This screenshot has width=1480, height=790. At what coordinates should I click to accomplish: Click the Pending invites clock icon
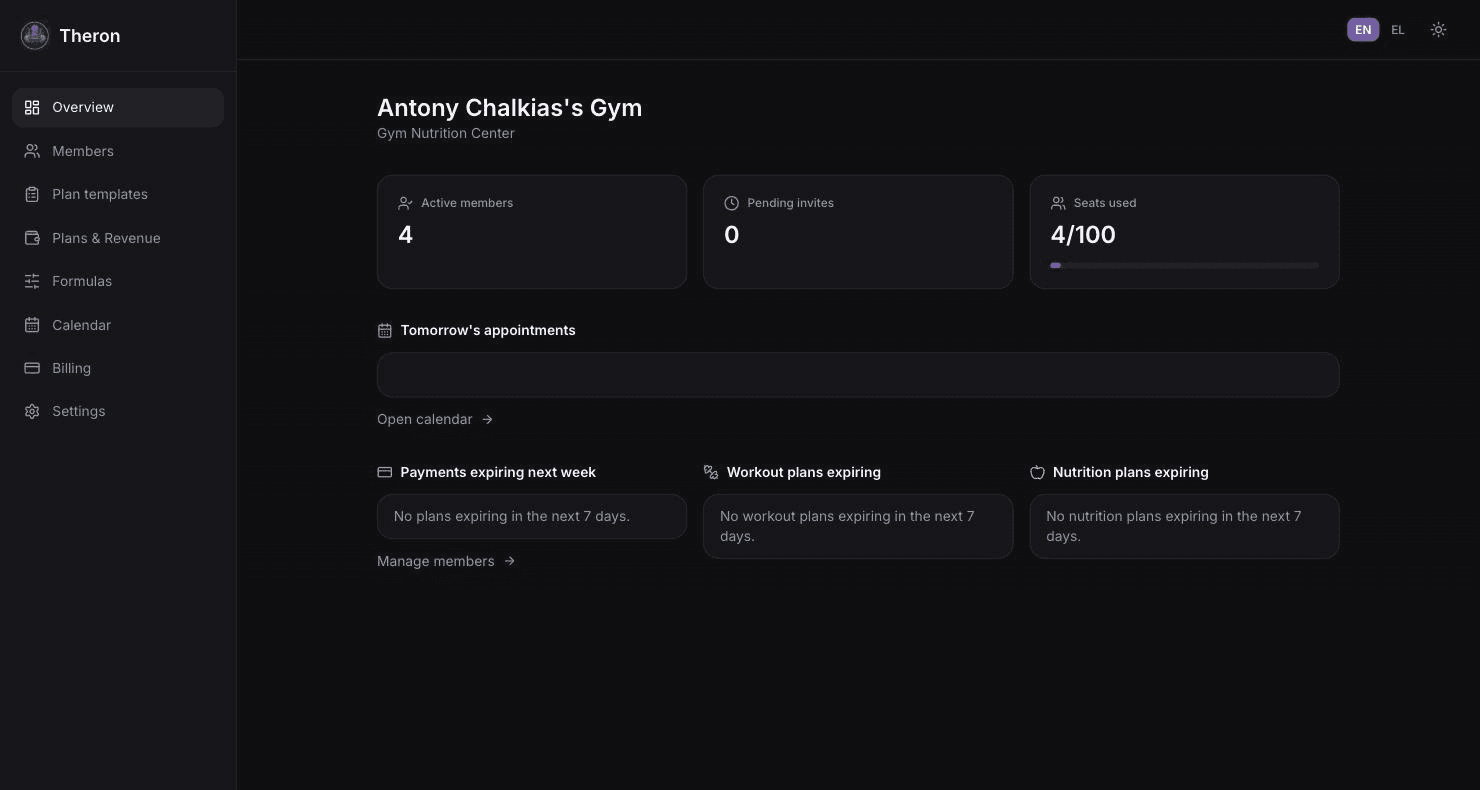731,203
